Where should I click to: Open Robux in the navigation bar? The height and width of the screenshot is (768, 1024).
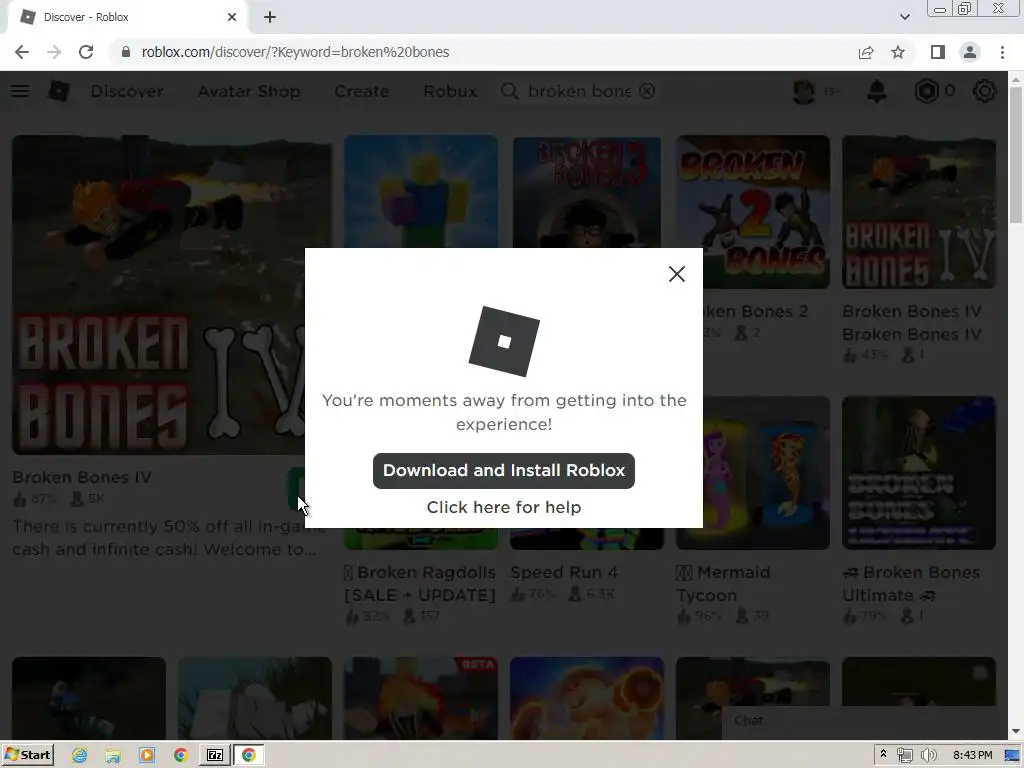coord(450,91)
